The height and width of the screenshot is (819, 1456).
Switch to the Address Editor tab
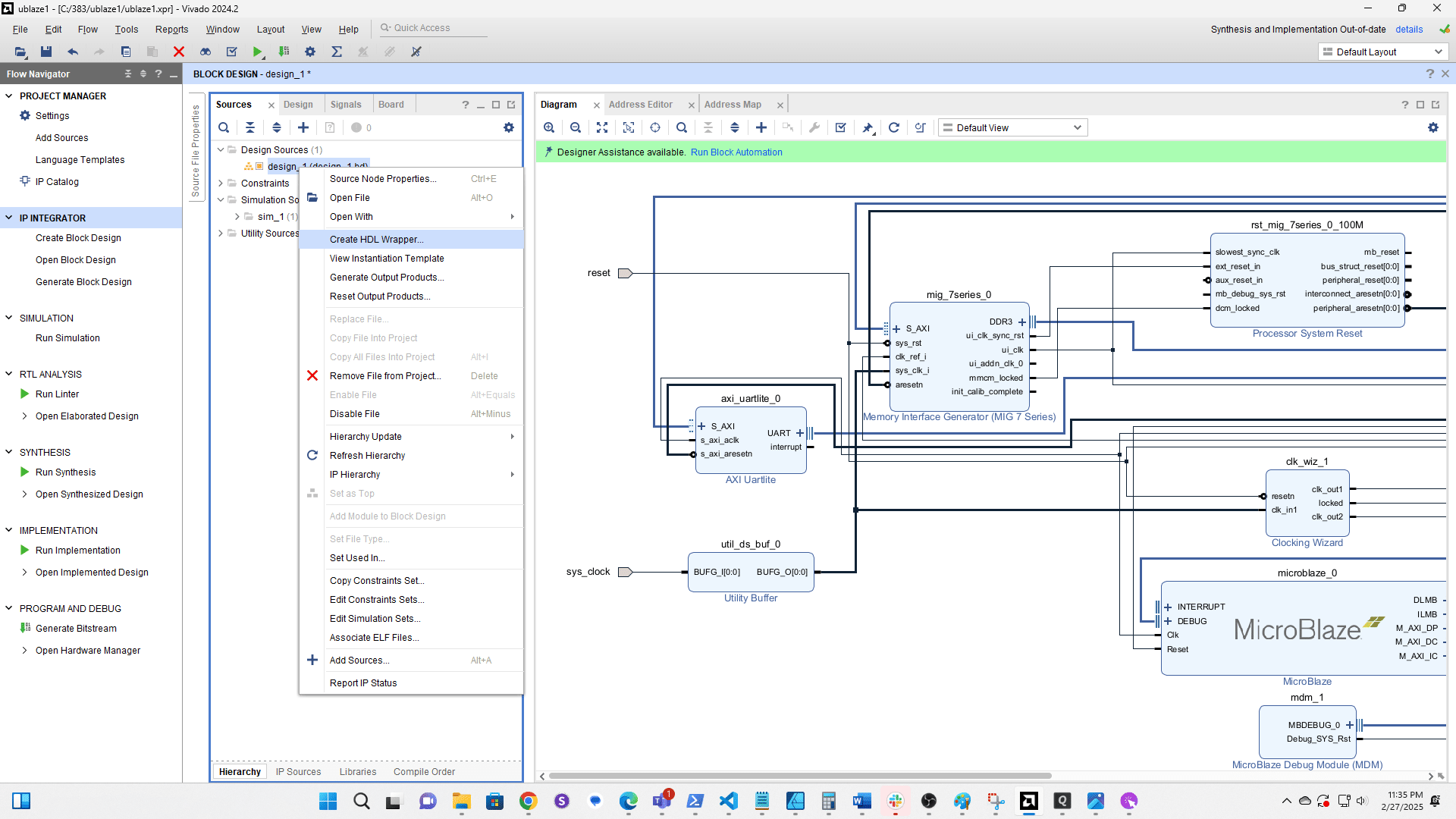(x=641, y=104)
